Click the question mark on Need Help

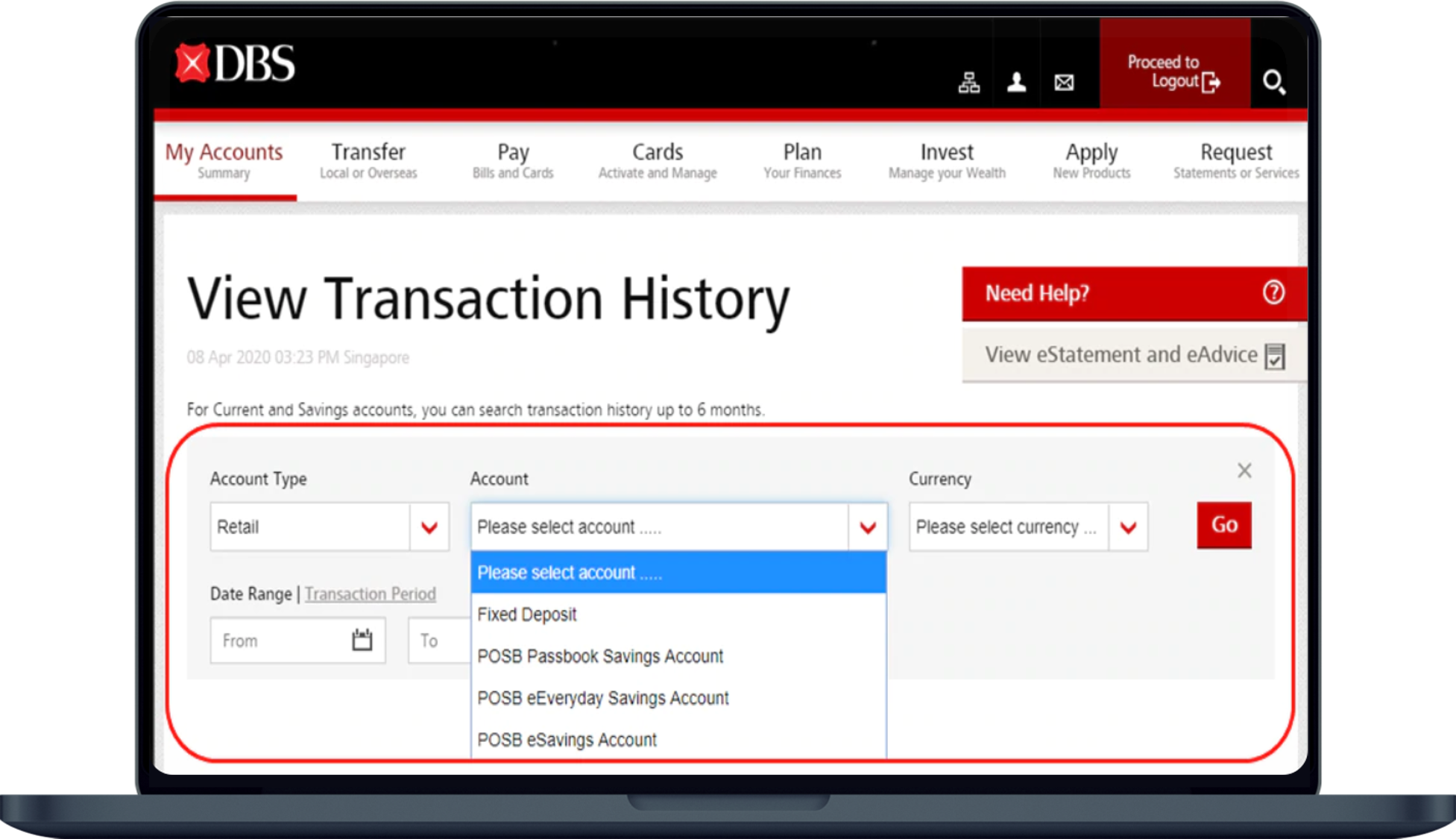(x=1273, y=293)
